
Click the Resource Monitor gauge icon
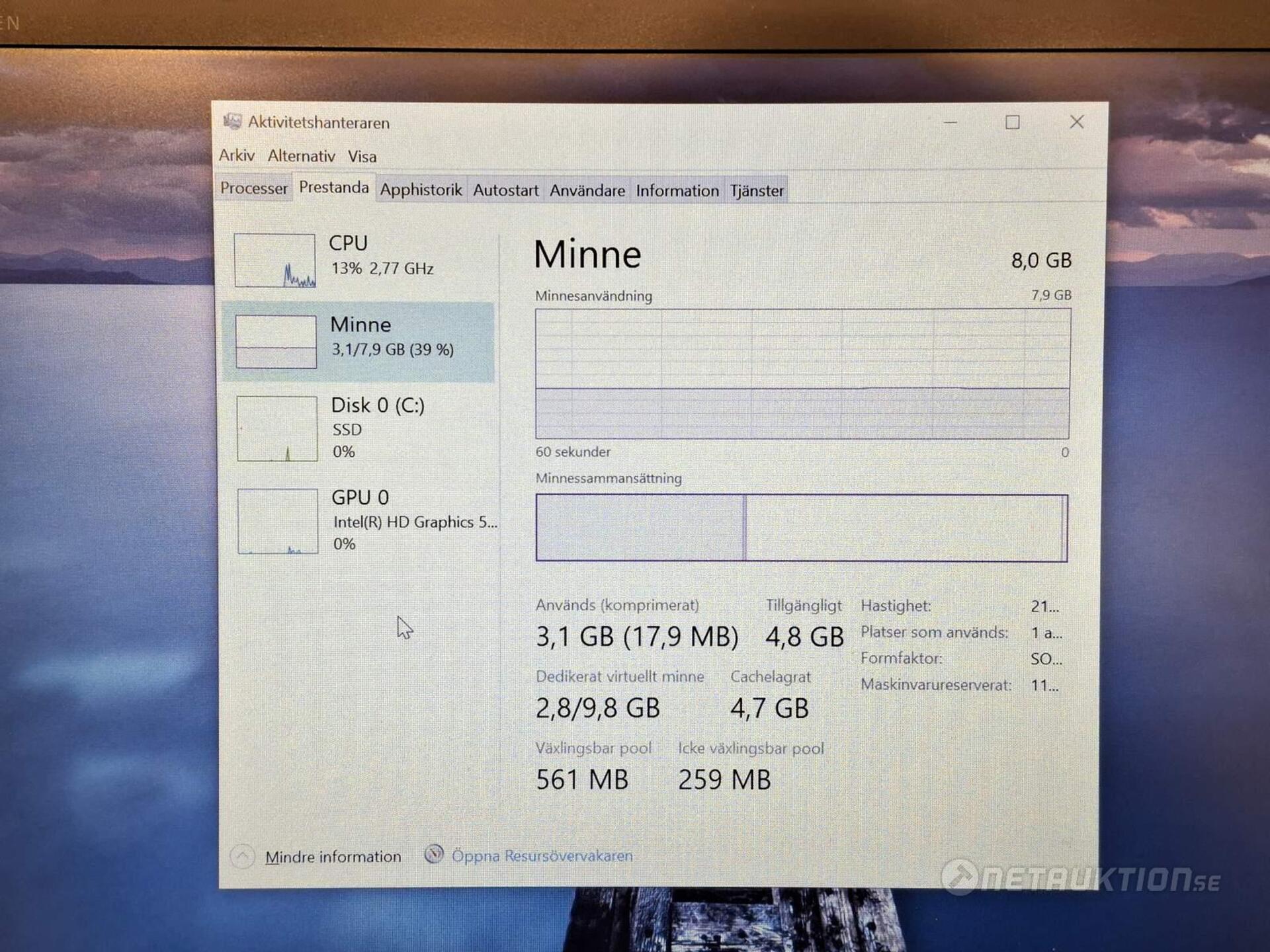point(434,854)
